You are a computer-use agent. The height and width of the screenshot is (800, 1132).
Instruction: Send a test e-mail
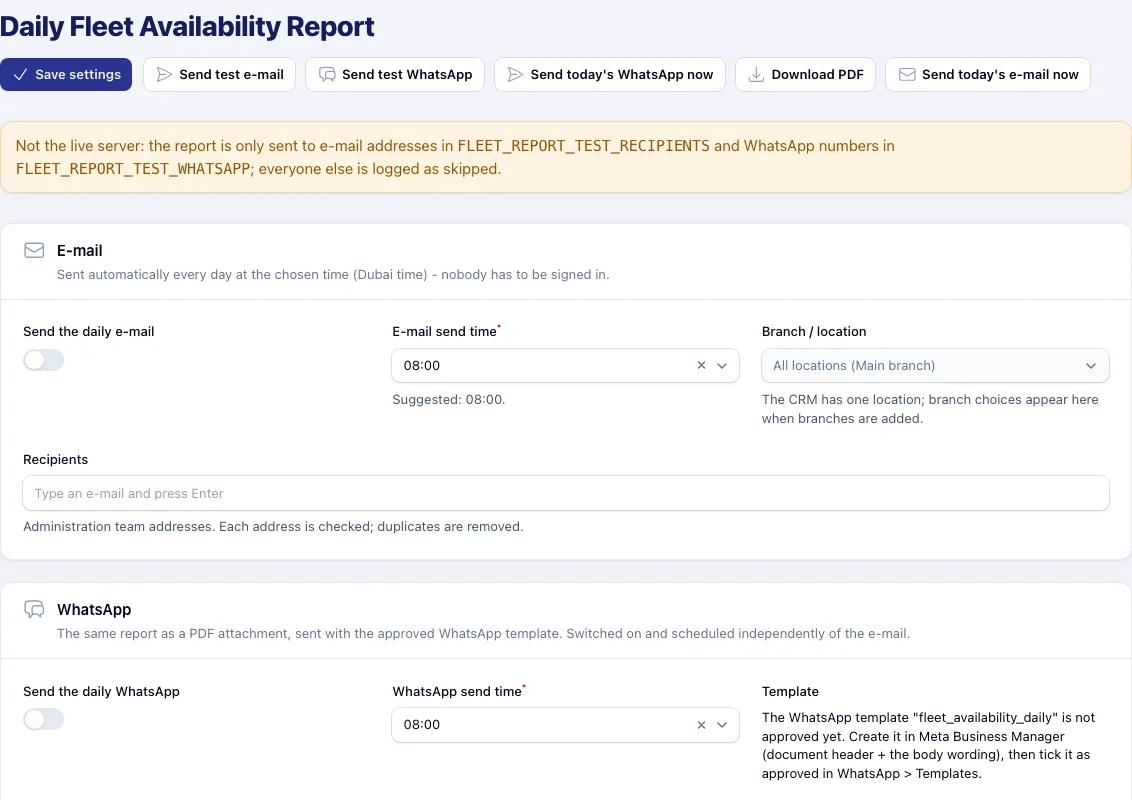coord(219,74)
